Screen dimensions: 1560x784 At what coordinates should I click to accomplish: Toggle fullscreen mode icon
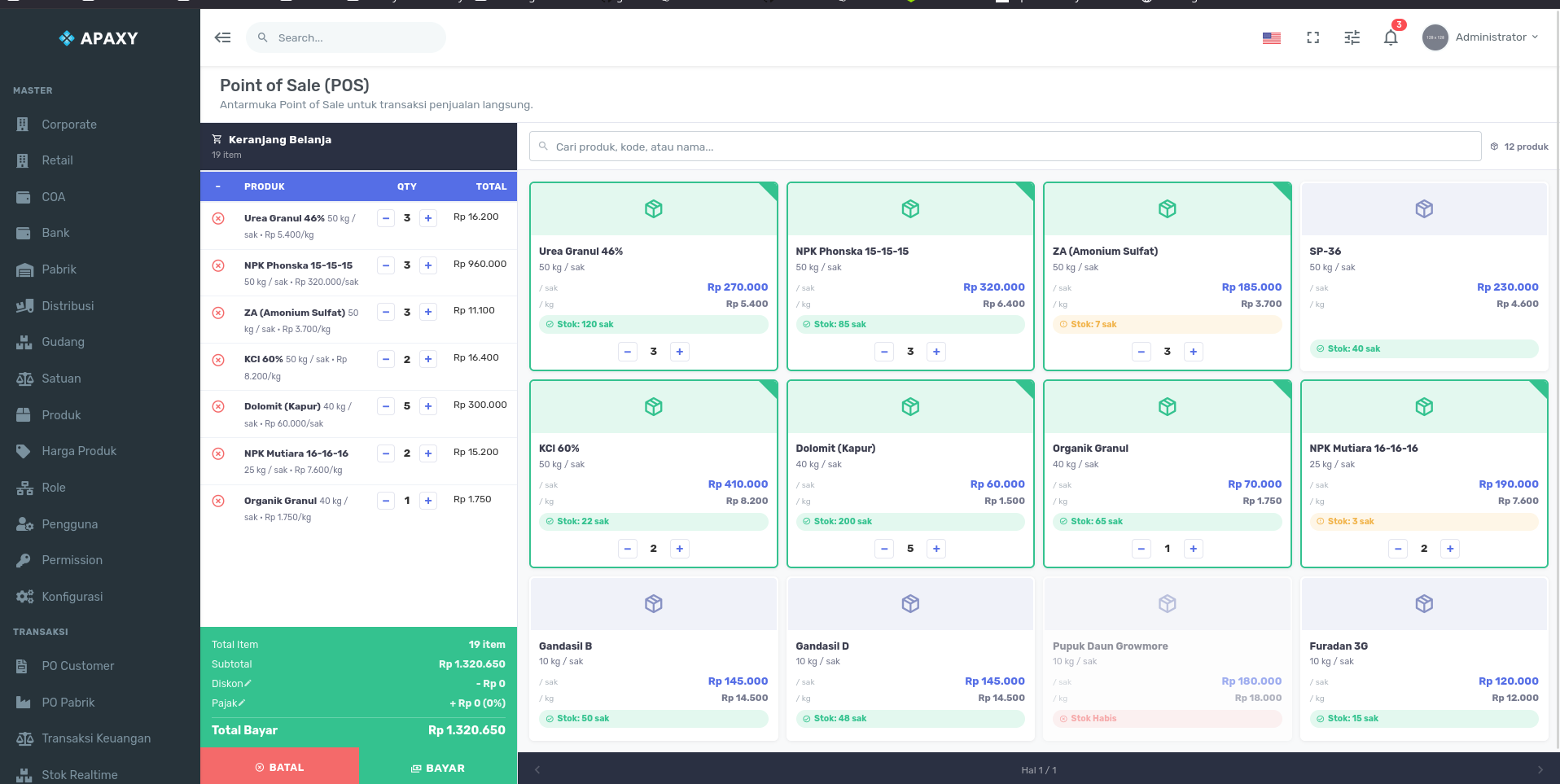point(1312,37)
